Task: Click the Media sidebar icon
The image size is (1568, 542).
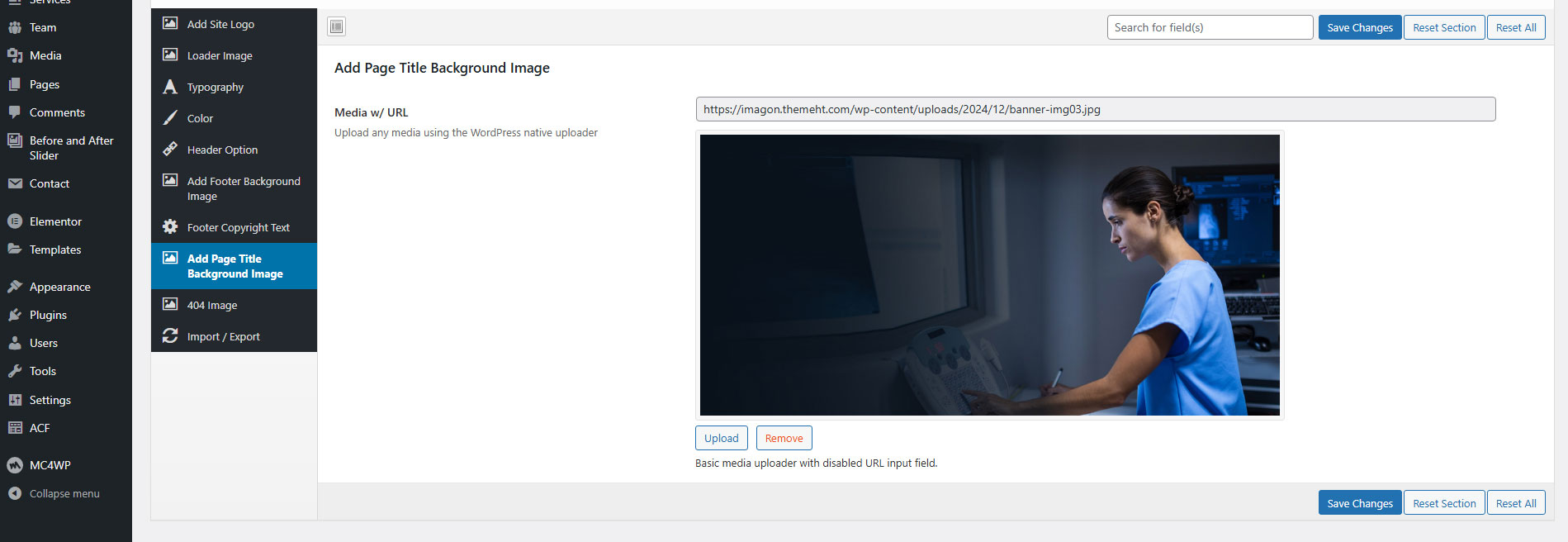Action: pyautogui.click(x=15, y=55)
